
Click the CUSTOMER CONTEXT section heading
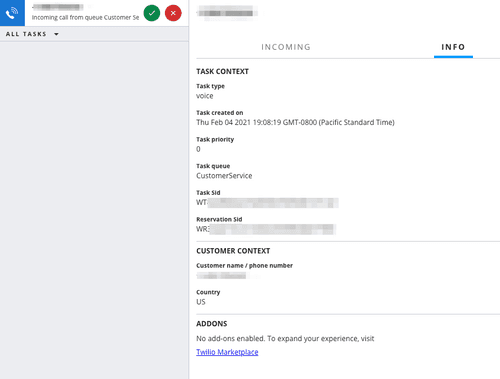pos(233,251)
